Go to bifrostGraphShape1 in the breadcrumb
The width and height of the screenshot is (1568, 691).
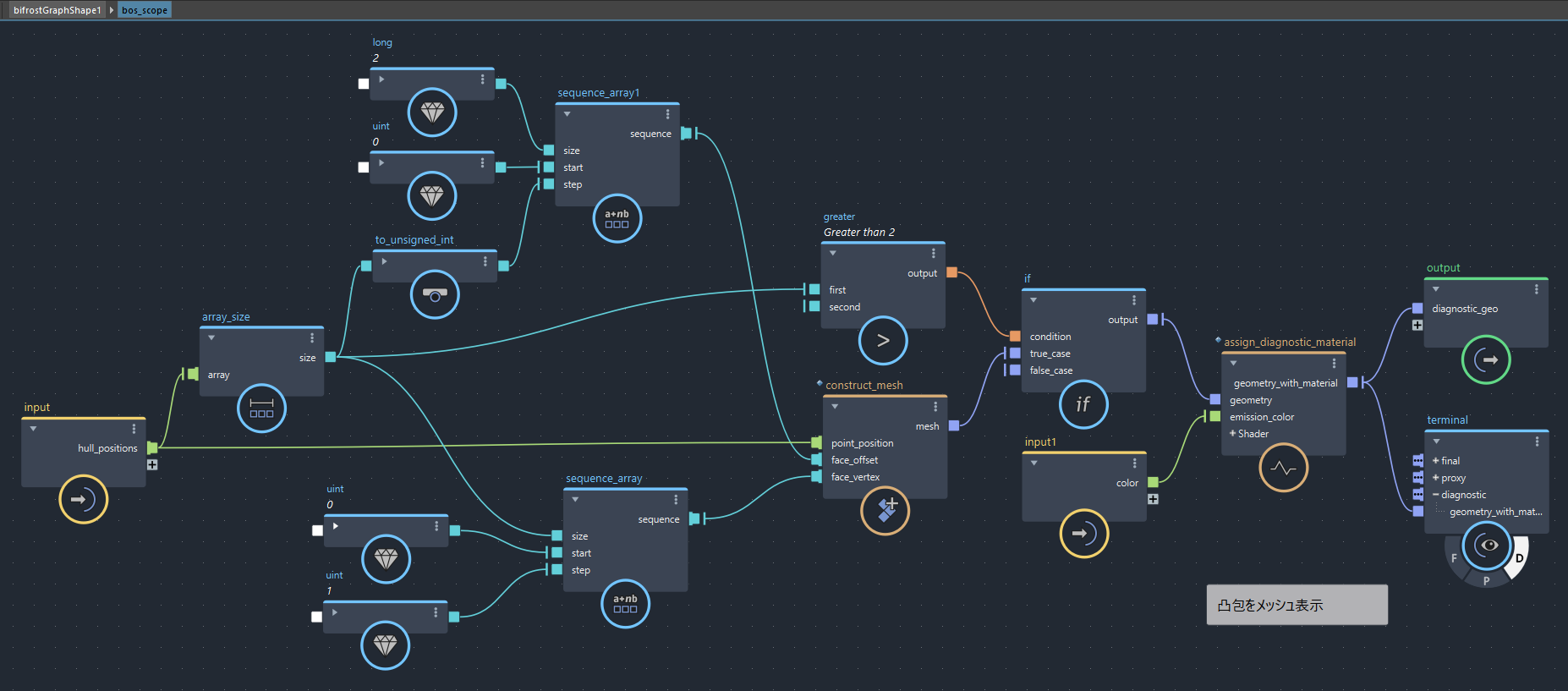(x=57, y=10)
